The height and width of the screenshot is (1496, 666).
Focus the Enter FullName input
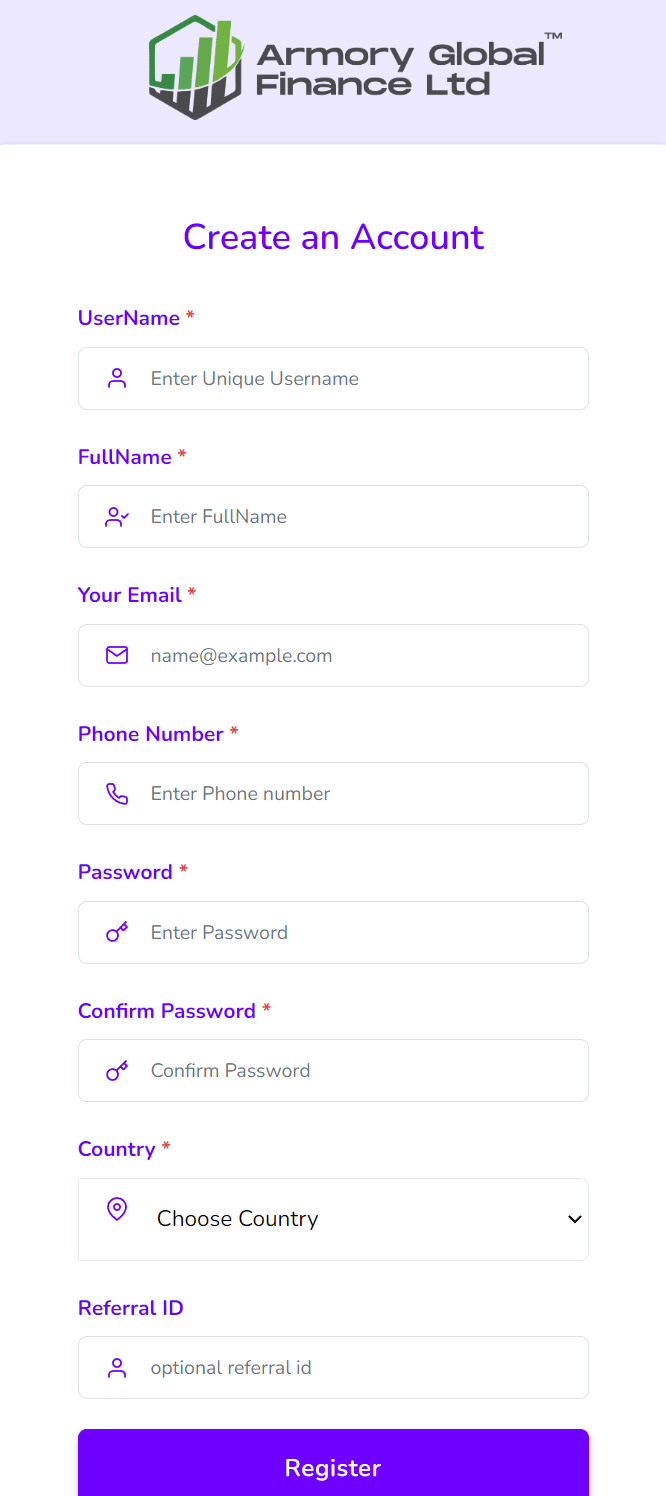[333, 517]
